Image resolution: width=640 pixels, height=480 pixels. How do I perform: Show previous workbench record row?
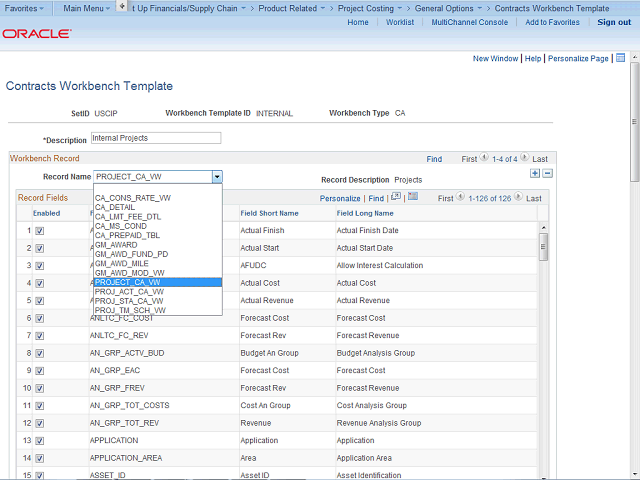point(485,158)
